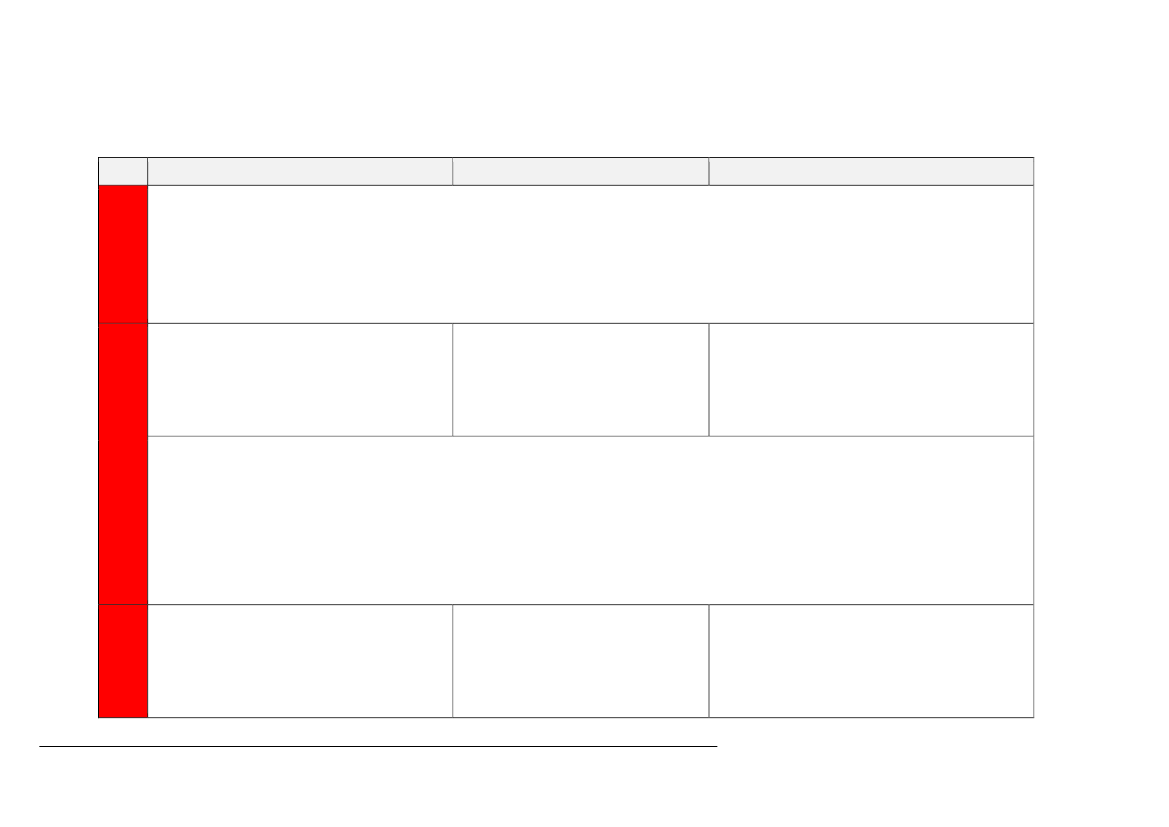Viewport: 1169px width, 827px height.
Task: Click blank margin right of the table
Action: [x=1102, y=437]
